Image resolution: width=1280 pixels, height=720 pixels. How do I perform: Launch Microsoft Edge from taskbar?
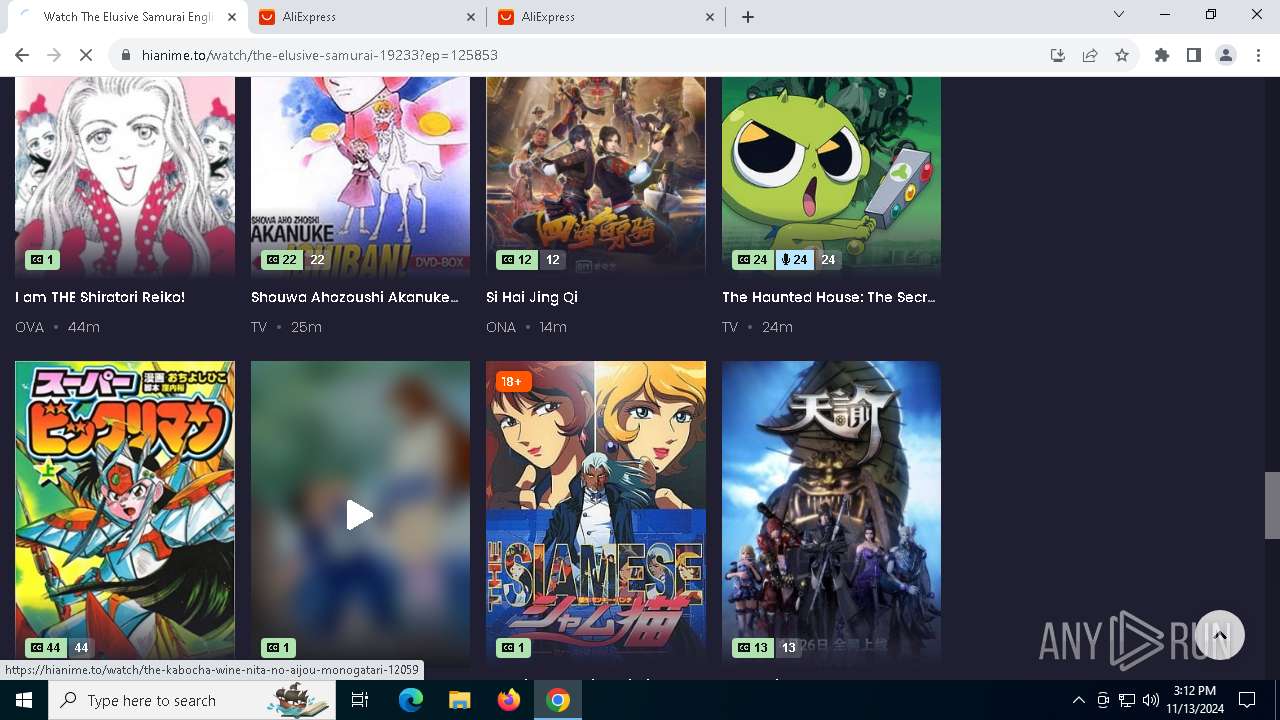point(411,700)
